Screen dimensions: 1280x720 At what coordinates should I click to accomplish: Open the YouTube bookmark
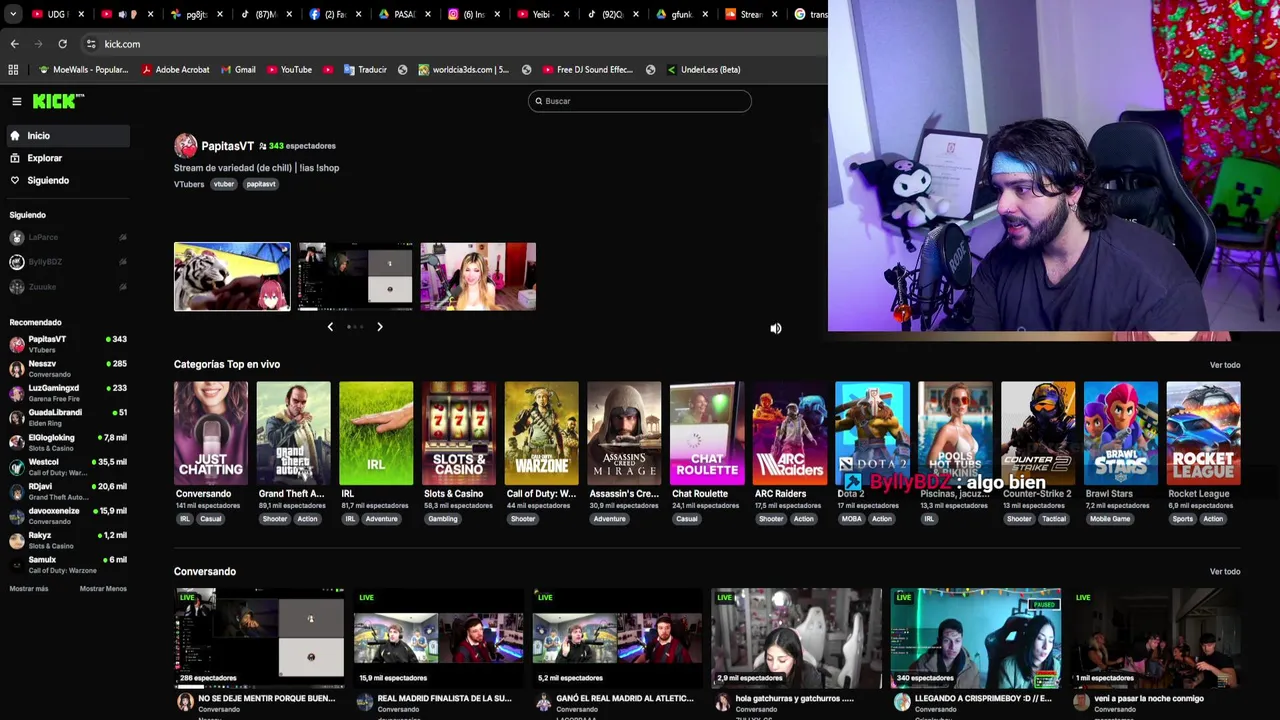tap(289, 70)
